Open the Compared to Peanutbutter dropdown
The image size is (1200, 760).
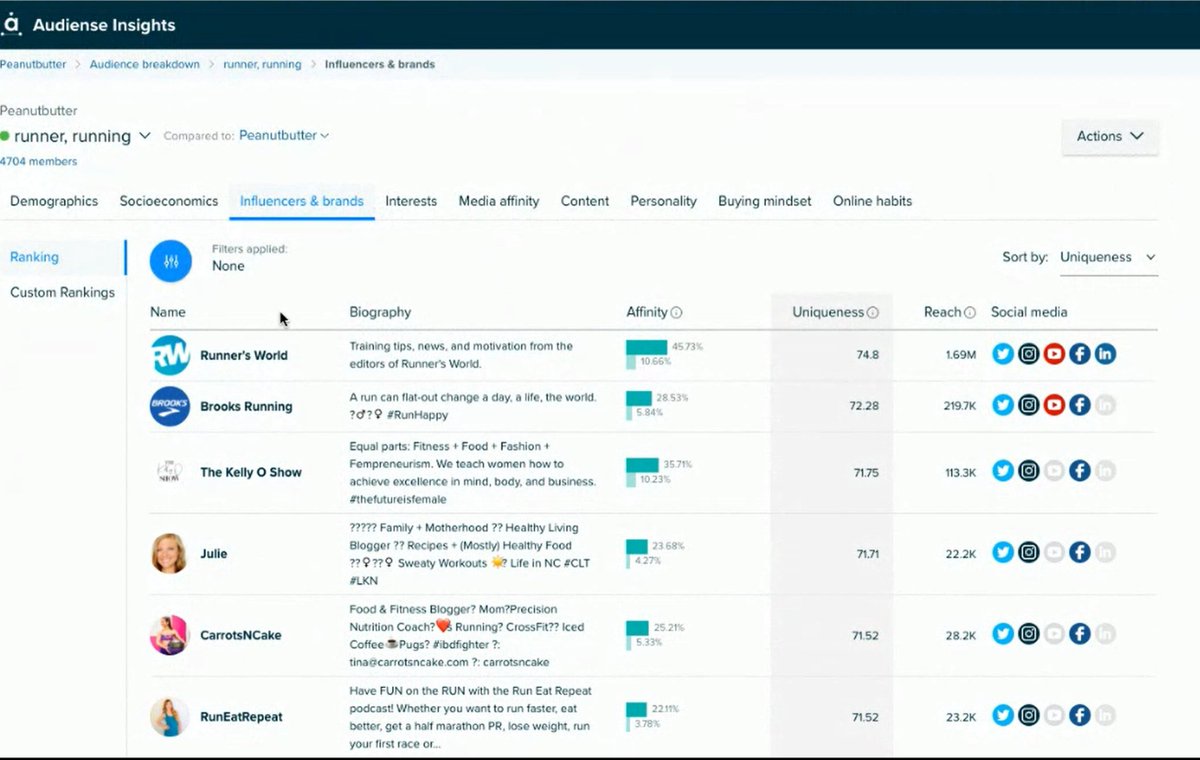point(284,135)
